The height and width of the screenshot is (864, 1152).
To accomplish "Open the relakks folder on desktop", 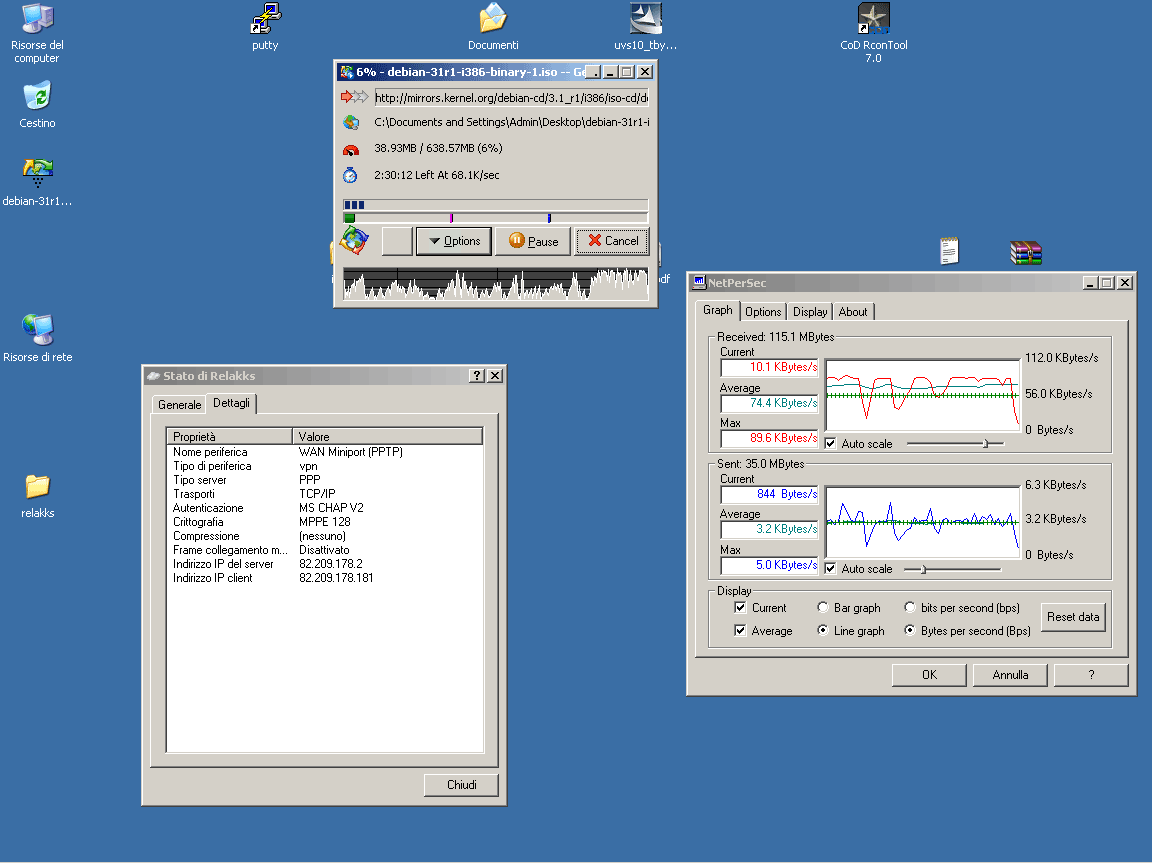I will pyautogui.click(x=37, y=486).
